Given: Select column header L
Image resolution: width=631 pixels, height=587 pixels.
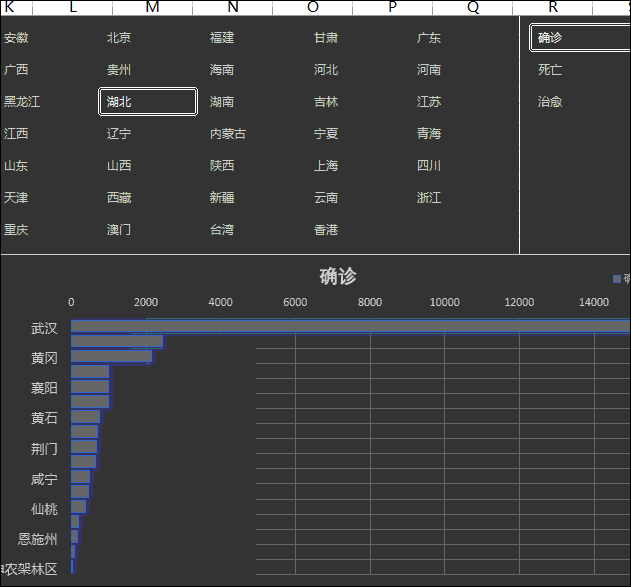Looking at the screenshot, I should point(73,7).
